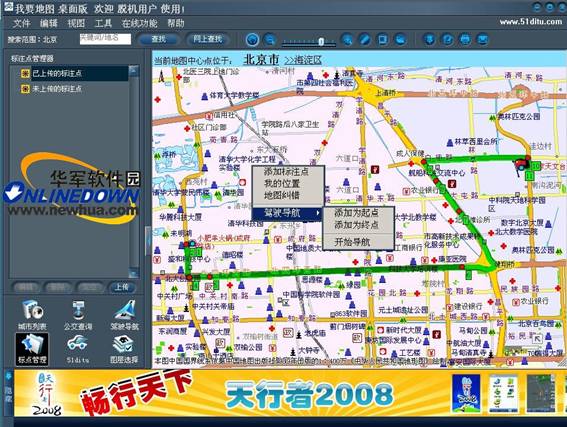
Task: Click 上清桥 label on map
Action: coord(385,93)
